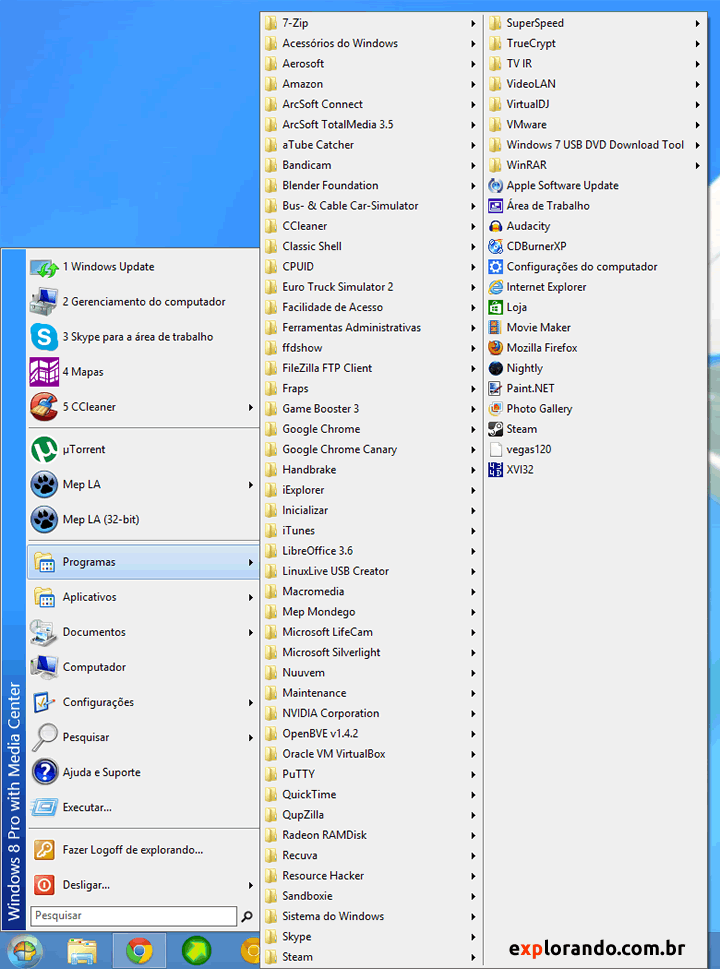This screenshot has height=969, width=720.
Task: Click the Gerenciamento do computador icon
Action: click(44, 302)
